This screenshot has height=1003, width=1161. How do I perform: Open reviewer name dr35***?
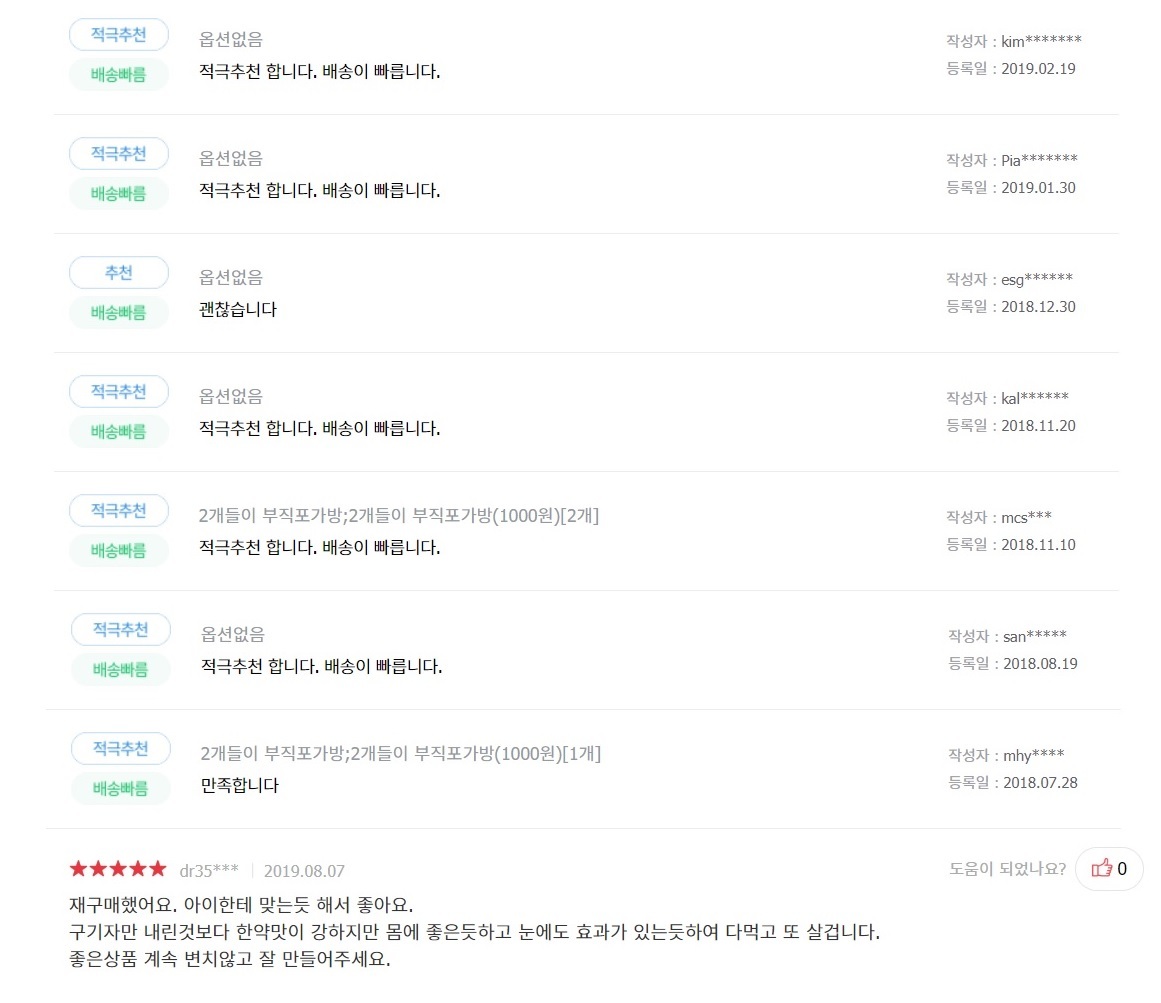(209, 871)
